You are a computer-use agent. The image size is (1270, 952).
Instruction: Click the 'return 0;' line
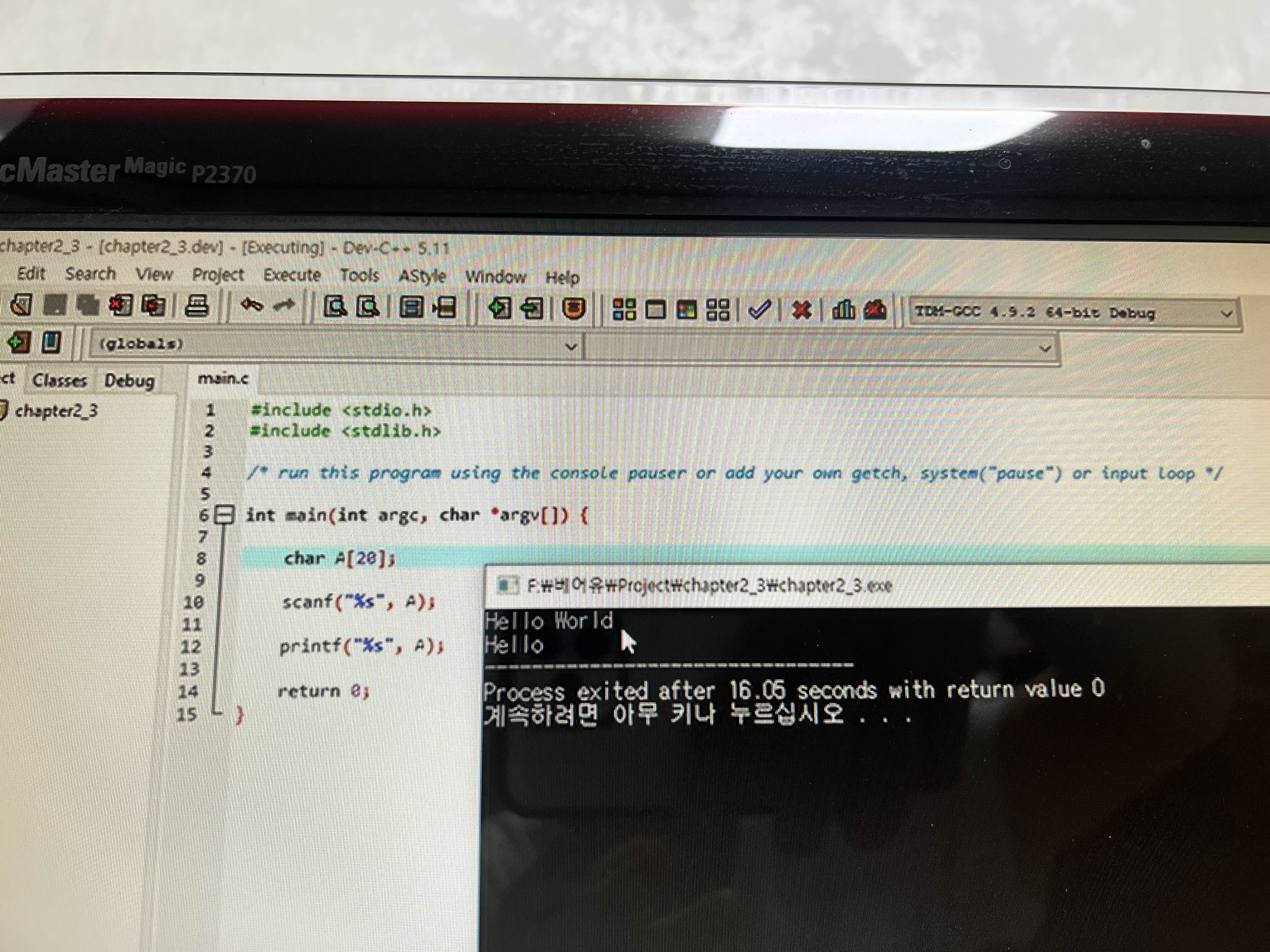pos(323,691)
